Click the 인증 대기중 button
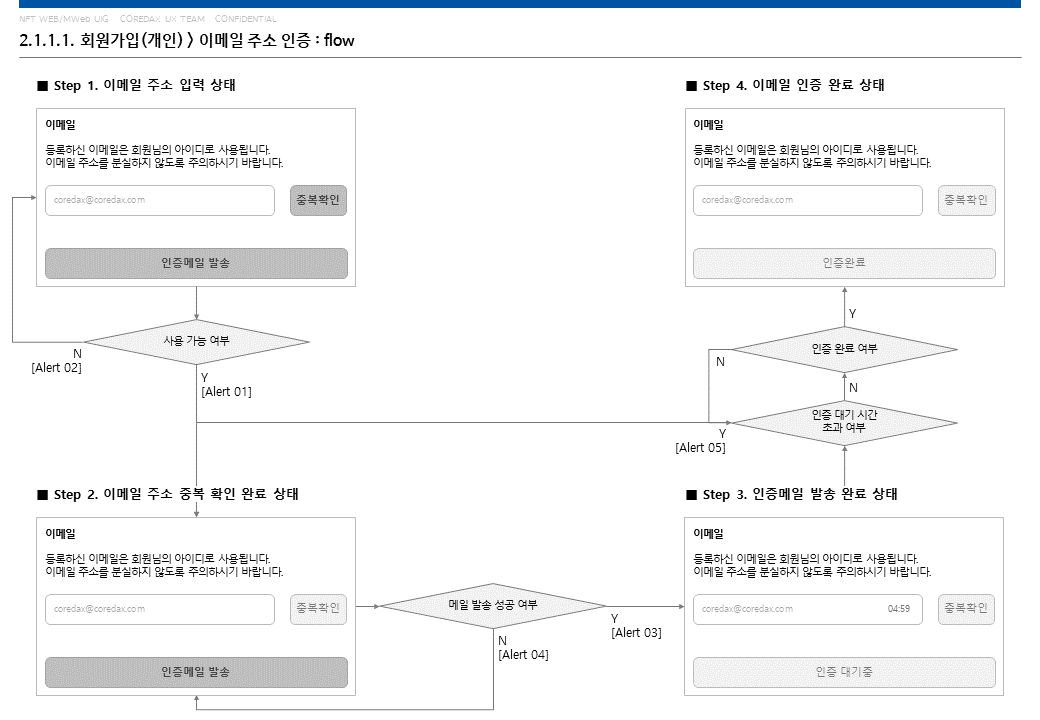 tap(844, 672)
